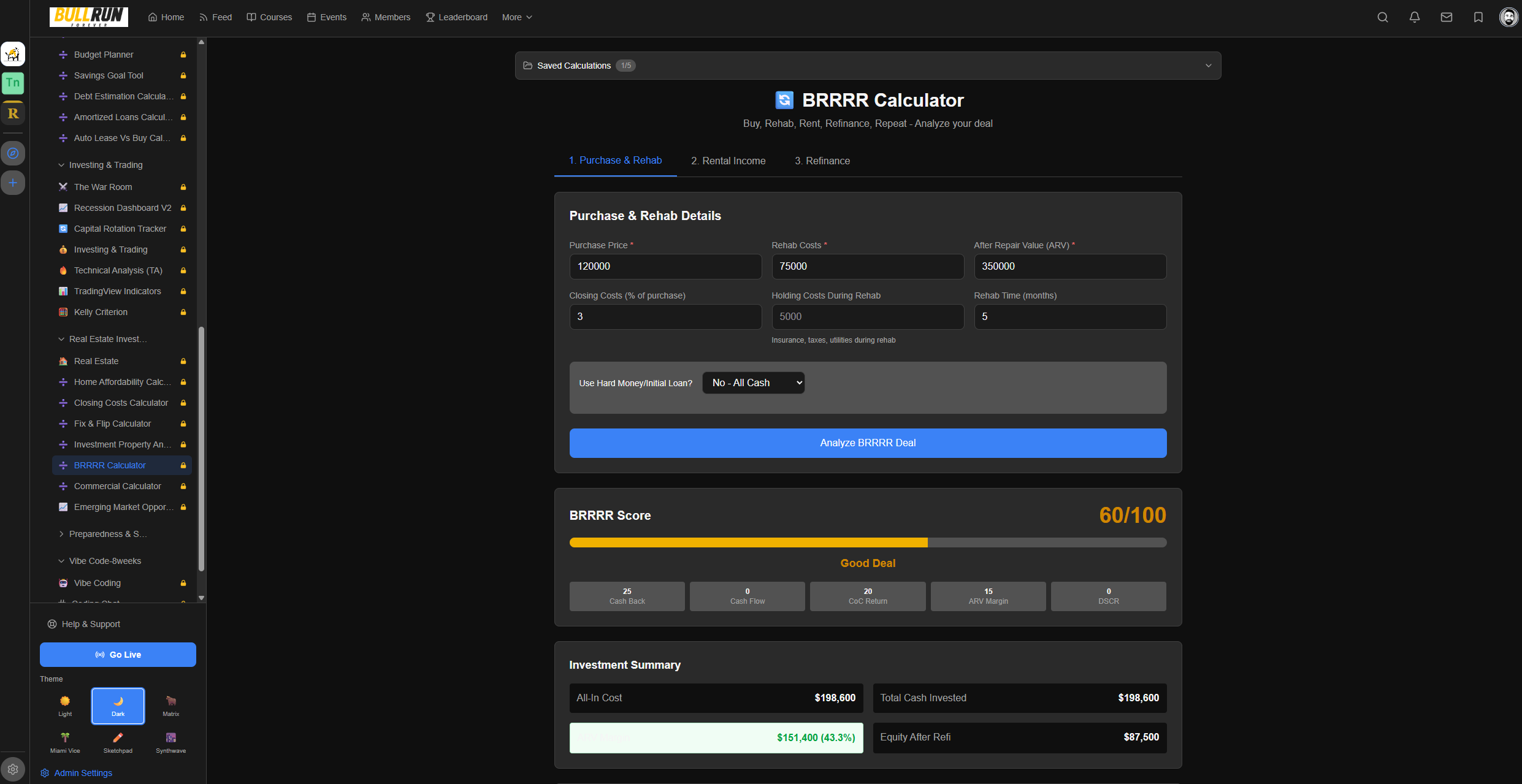Activate the Synthwave theme
This screenshot has height=784, width=1522.
tap(170, 742)
